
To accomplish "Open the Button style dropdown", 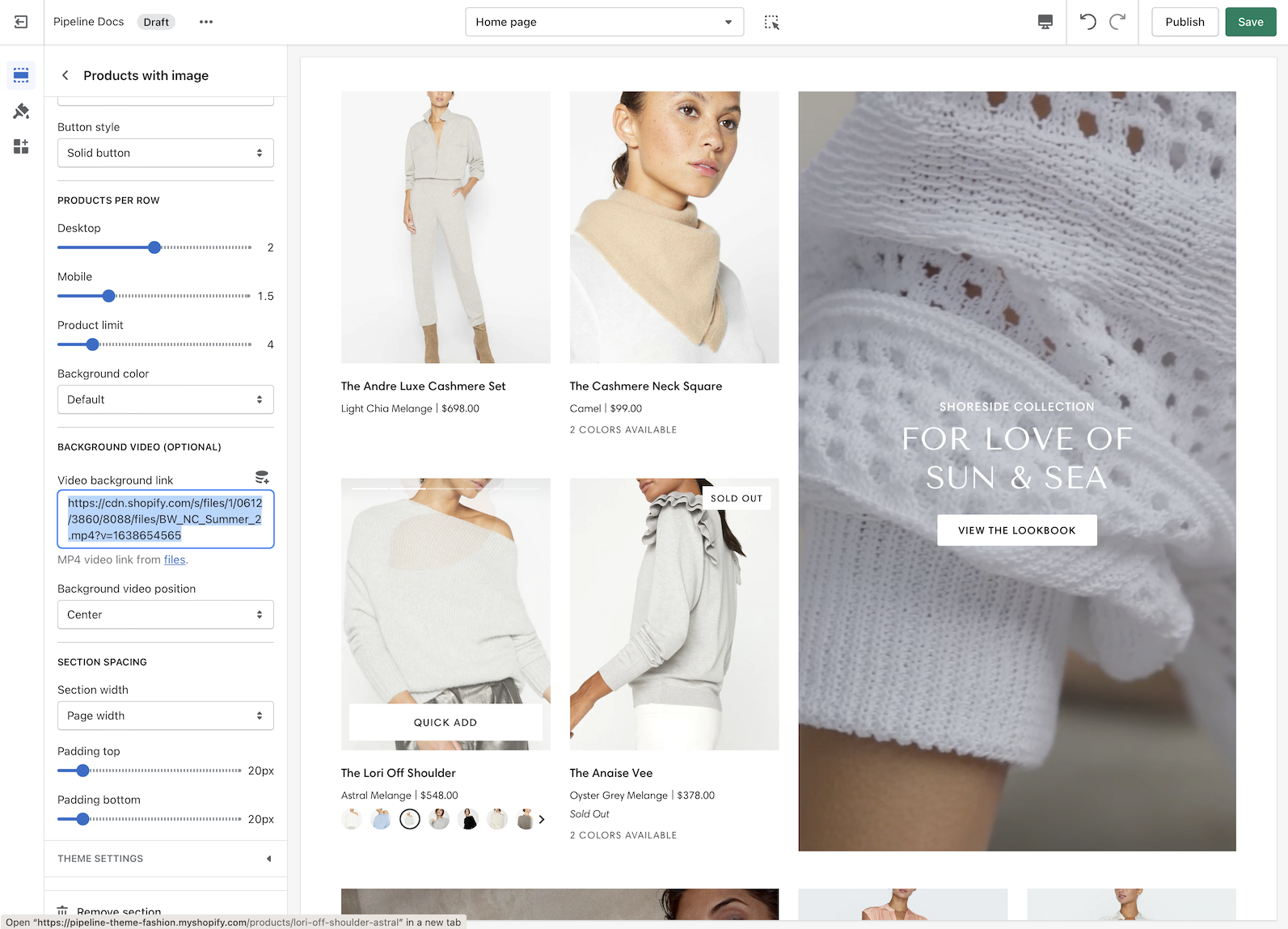I will tap(165, 153).
